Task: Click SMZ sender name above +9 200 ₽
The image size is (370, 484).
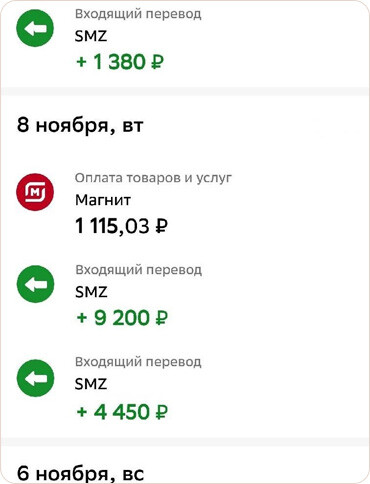Action: (91, 292)
